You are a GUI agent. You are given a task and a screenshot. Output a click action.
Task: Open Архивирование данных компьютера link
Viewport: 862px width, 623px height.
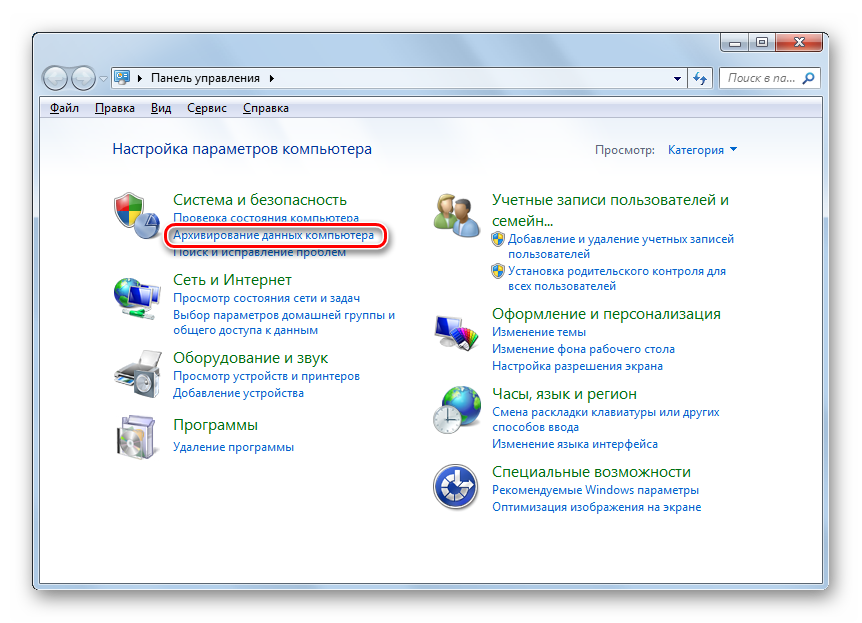274,236
